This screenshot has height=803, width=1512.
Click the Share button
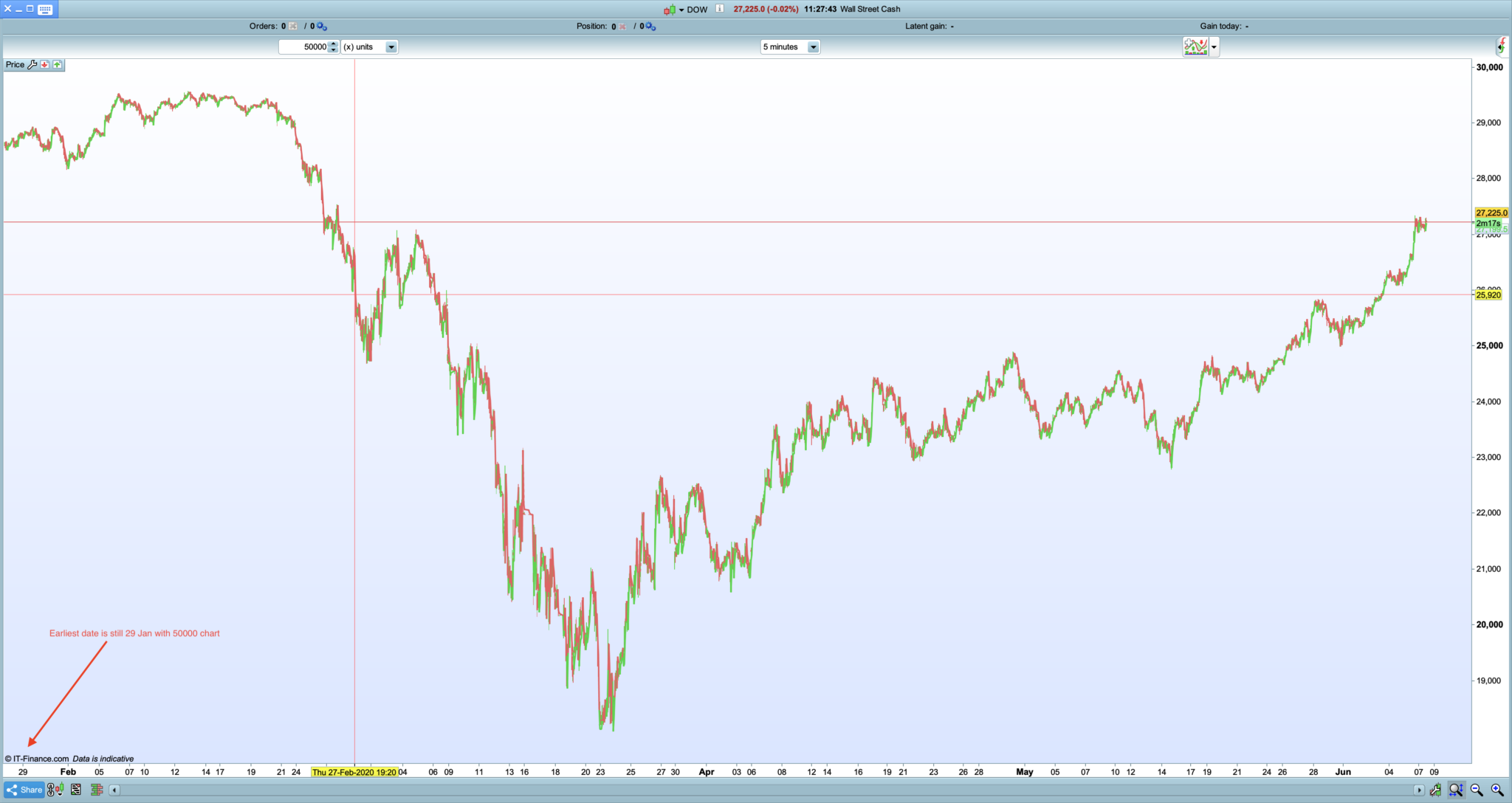pos(24,790)
